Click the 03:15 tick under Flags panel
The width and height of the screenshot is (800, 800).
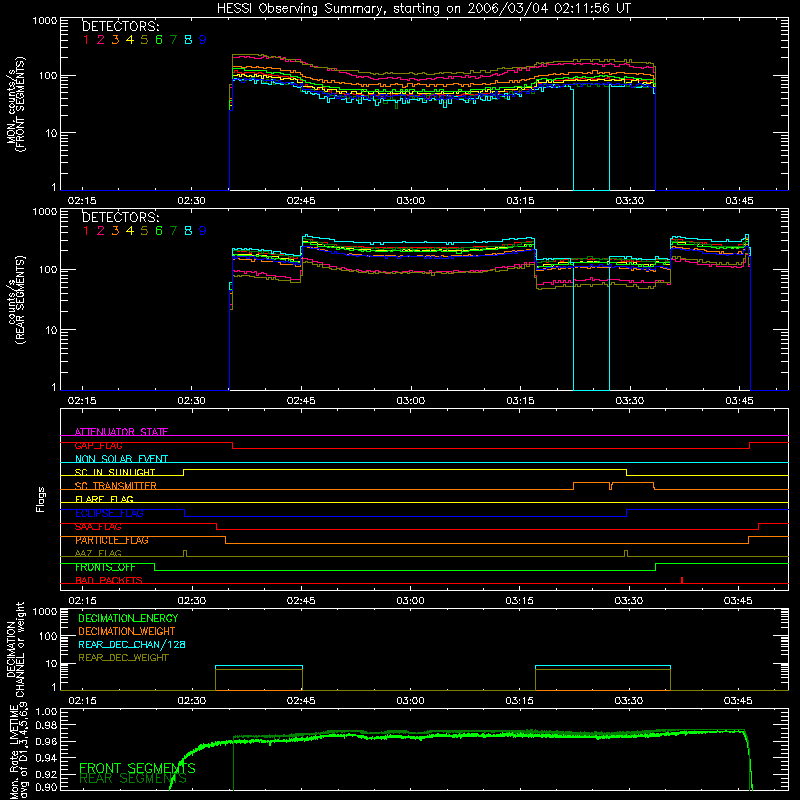pyautogui.click(x=520, y=601)
